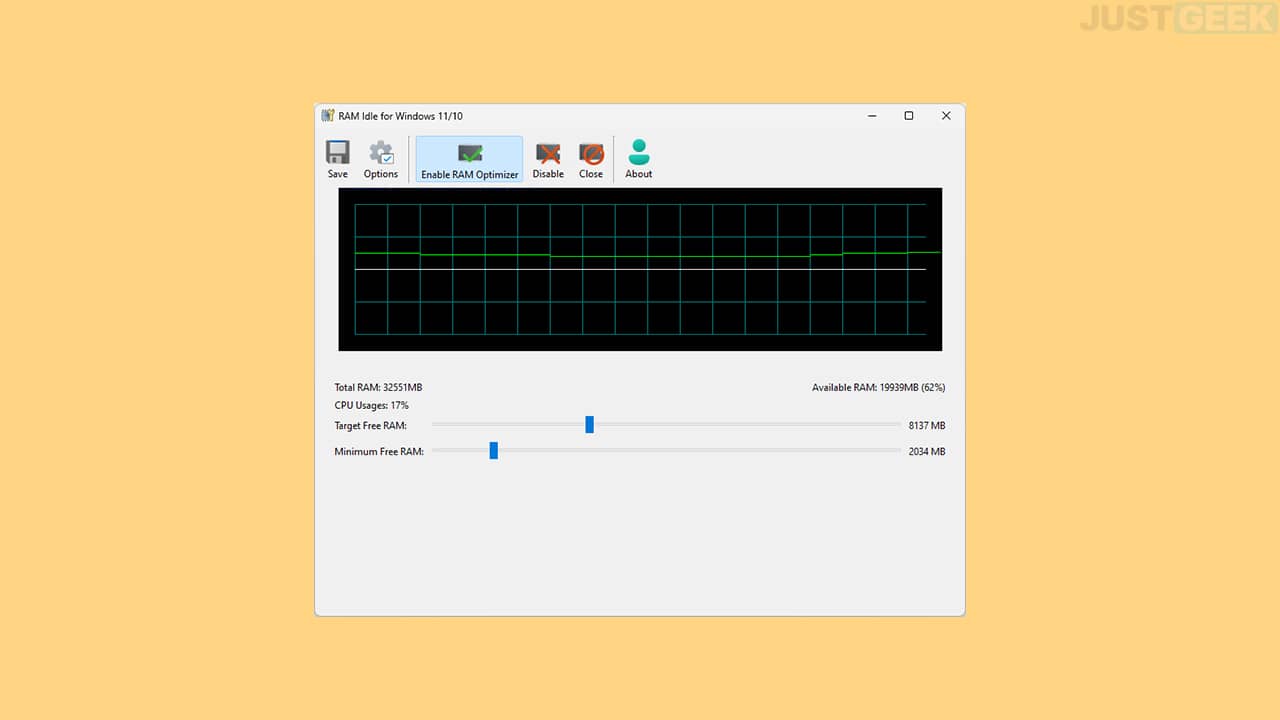
Task: Enable RAM Optimizer toolbar button
Action: [469, 160]
